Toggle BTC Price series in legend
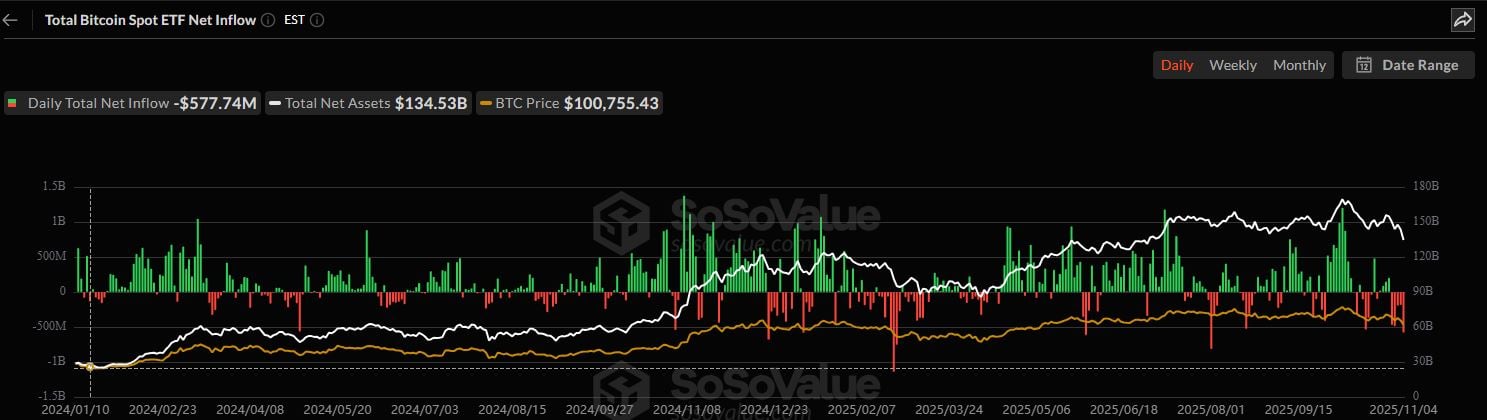The width and height of the screenshot is (1487, 420). (570, 103)
